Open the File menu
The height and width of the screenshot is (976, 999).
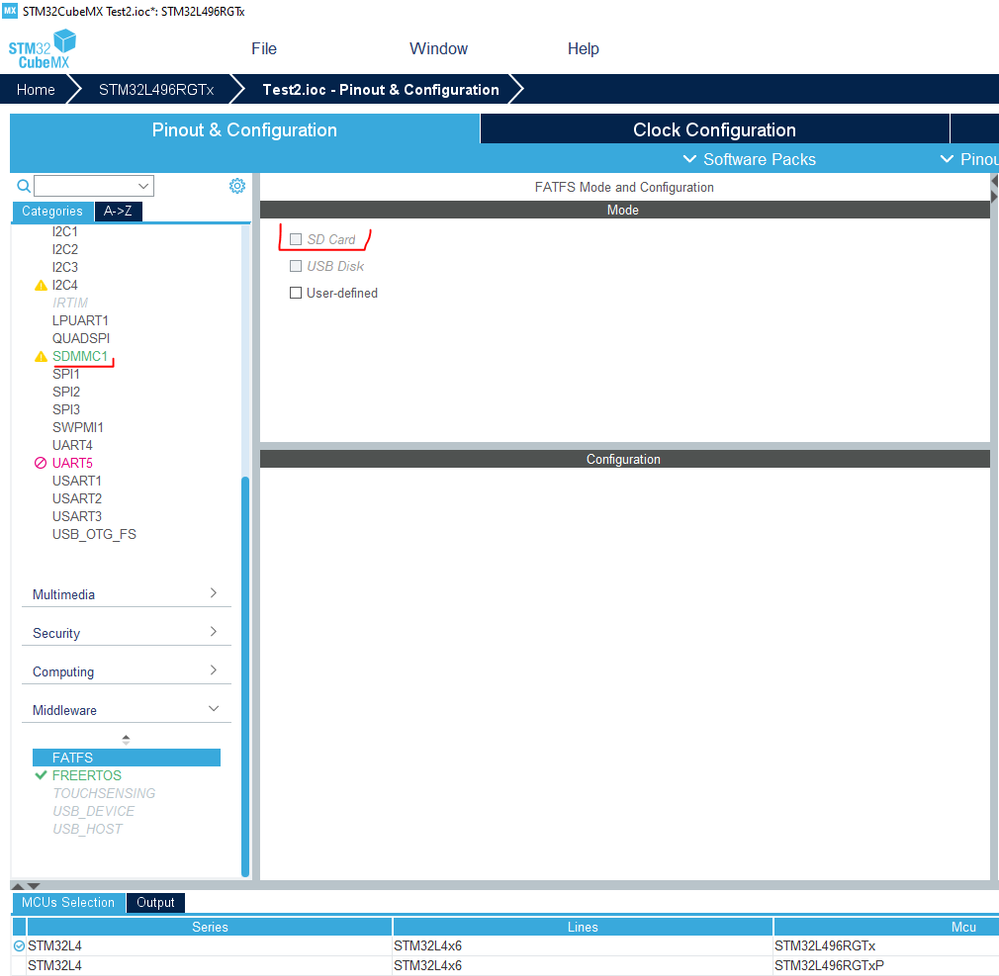click(x=264, y=48)
